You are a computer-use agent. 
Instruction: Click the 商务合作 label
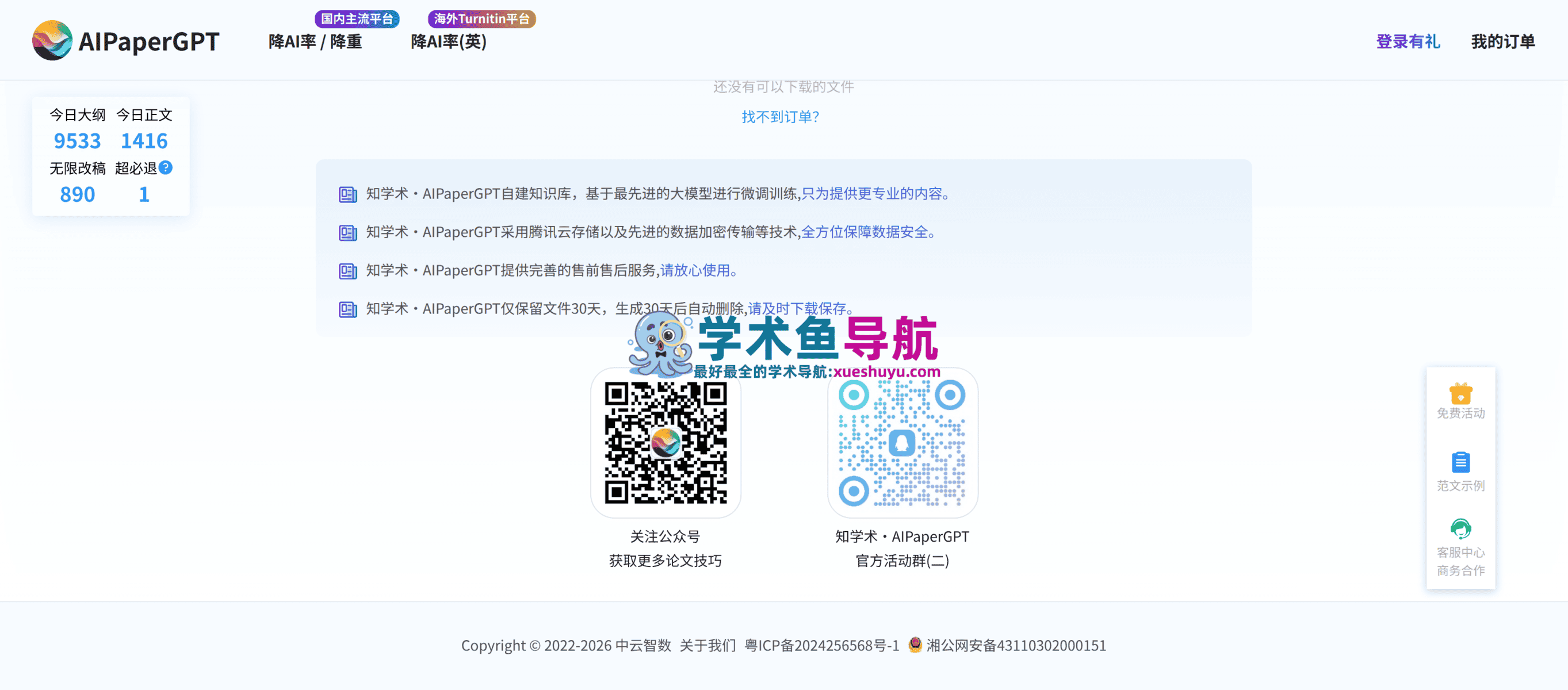coord(1460,570)
